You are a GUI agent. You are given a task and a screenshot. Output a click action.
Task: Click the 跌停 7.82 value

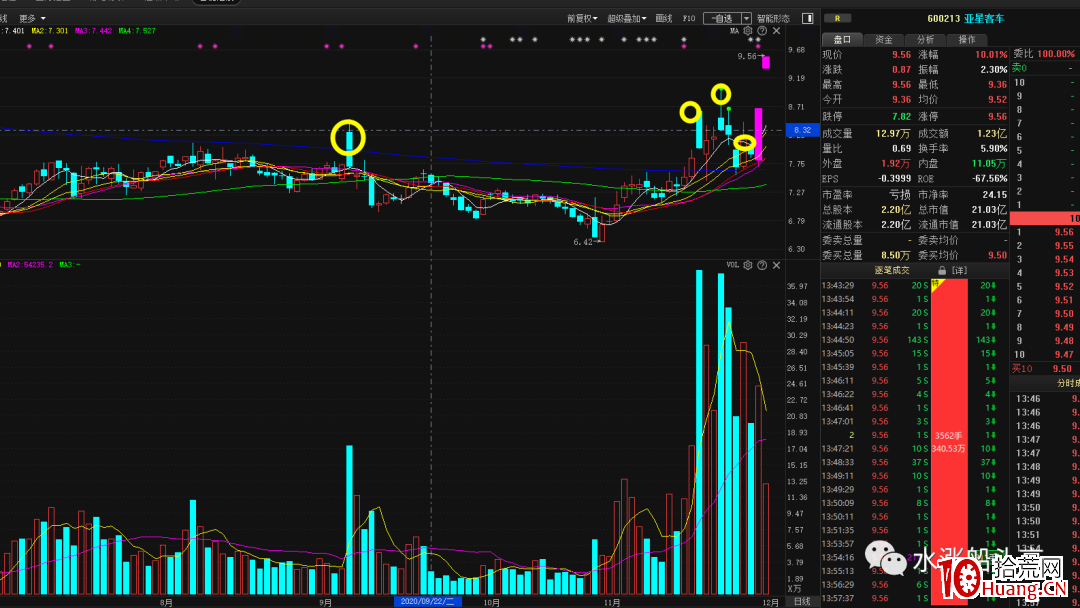tap(902, 117)
